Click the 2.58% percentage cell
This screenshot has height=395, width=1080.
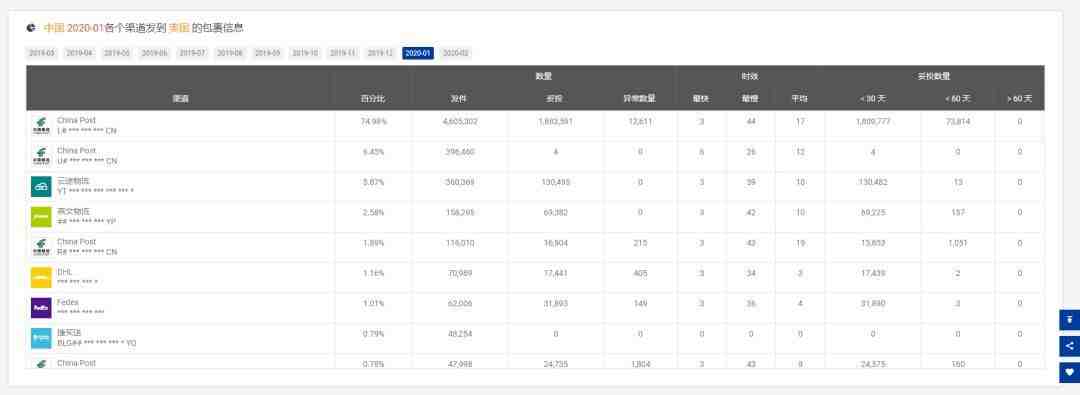click(x=373, y=212)
